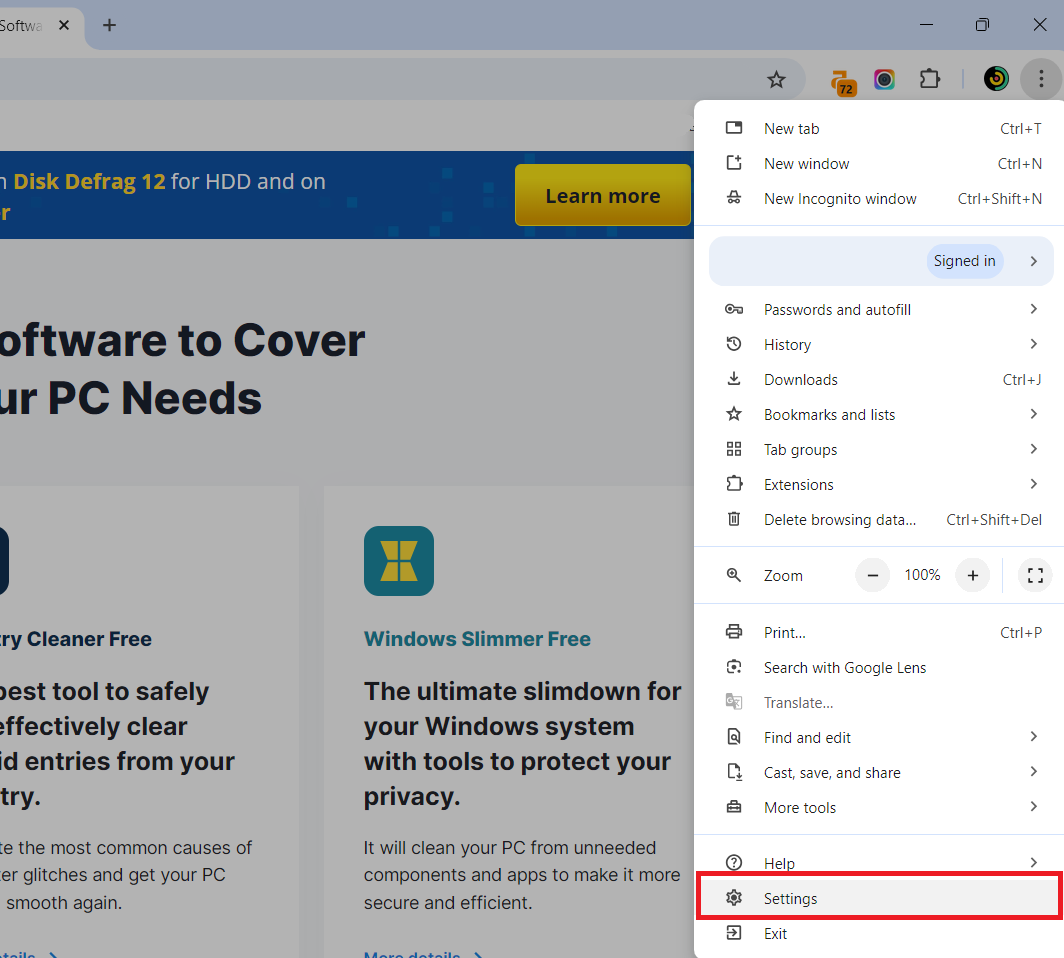This screenshot has width=1064, height=958.
Task: Expand the History submenu arrow
Action: click(x=1033, y=344)
